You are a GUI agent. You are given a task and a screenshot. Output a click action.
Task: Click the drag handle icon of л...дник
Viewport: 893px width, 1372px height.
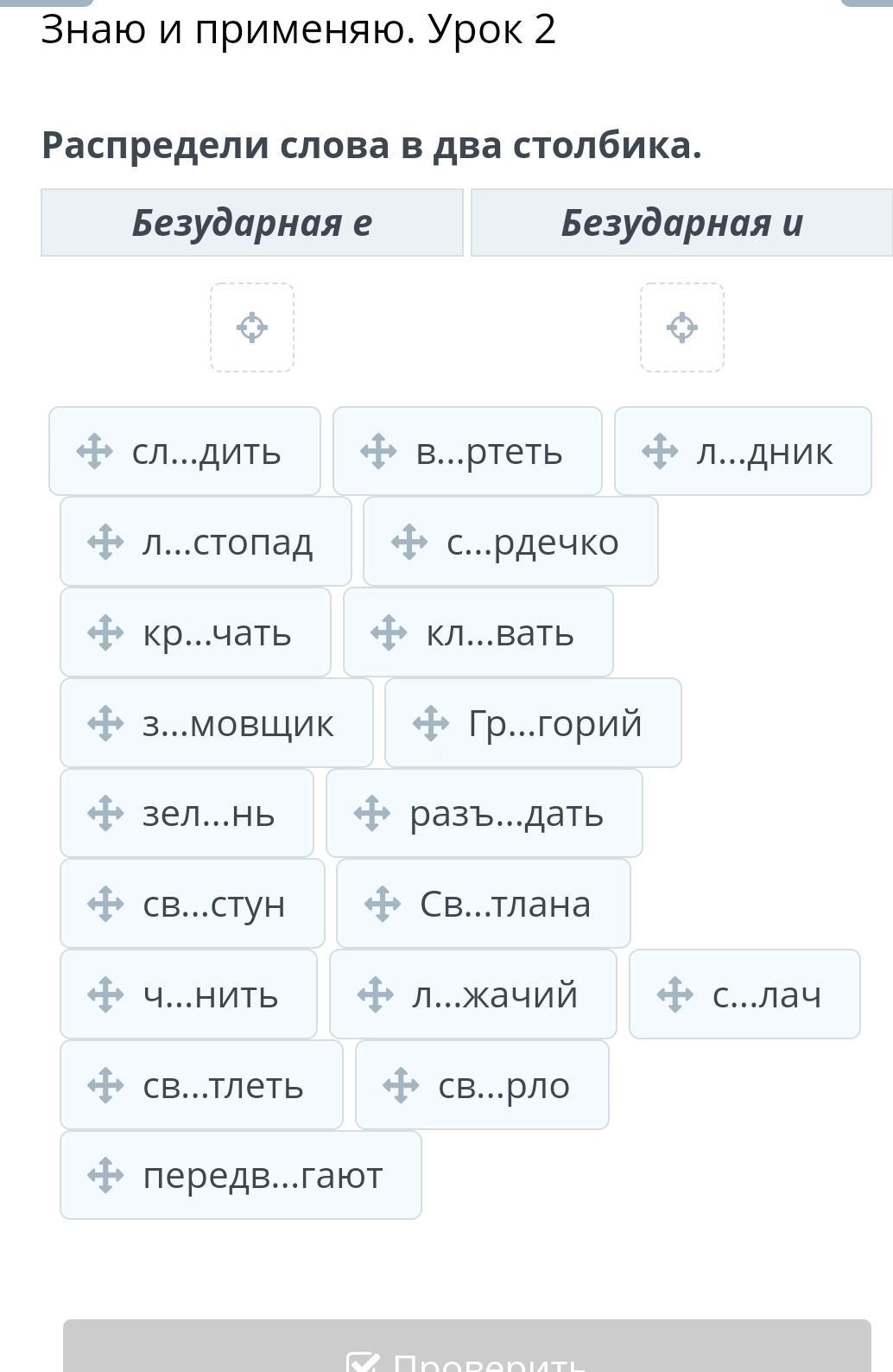click(660, 452)
